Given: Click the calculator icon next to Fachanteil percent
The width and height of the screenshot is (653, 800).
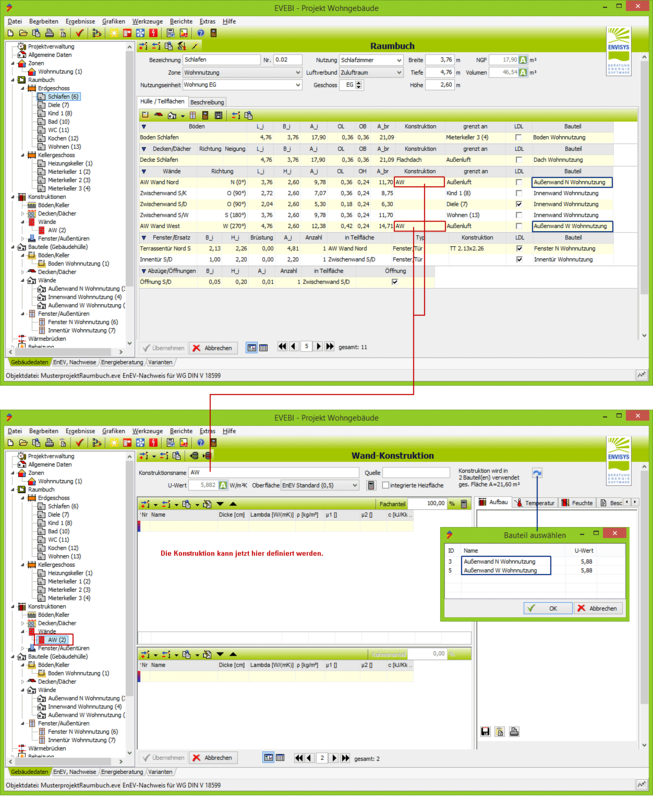Looking at the screenshot, I should coord(463,504).
